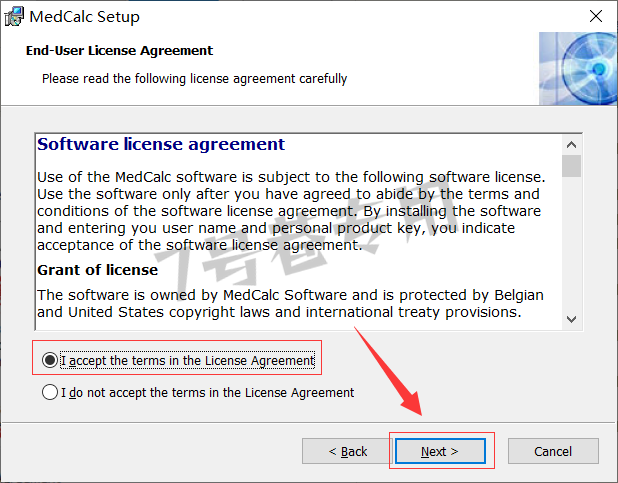Go back with the Back button
Image resolution: width=618 pixels, height=483 pixels.
[x=347, y=451]
